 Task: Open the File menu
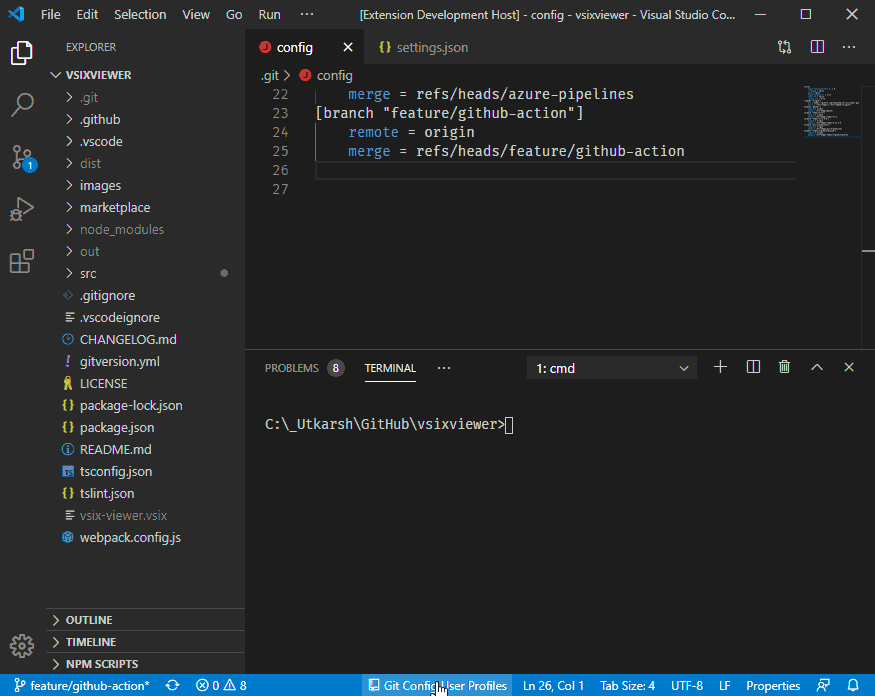[50, 15]
